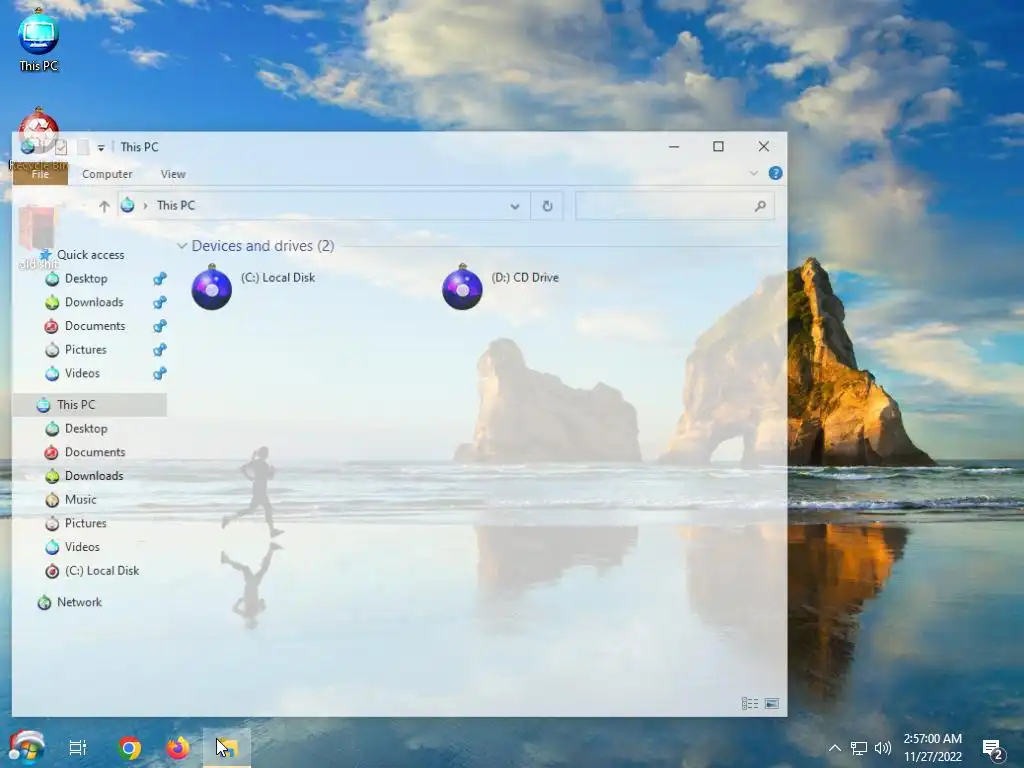The image size is (1024, 768).
Task: Click the breadcrumb arrow before This PC
Action: (145, 206)
